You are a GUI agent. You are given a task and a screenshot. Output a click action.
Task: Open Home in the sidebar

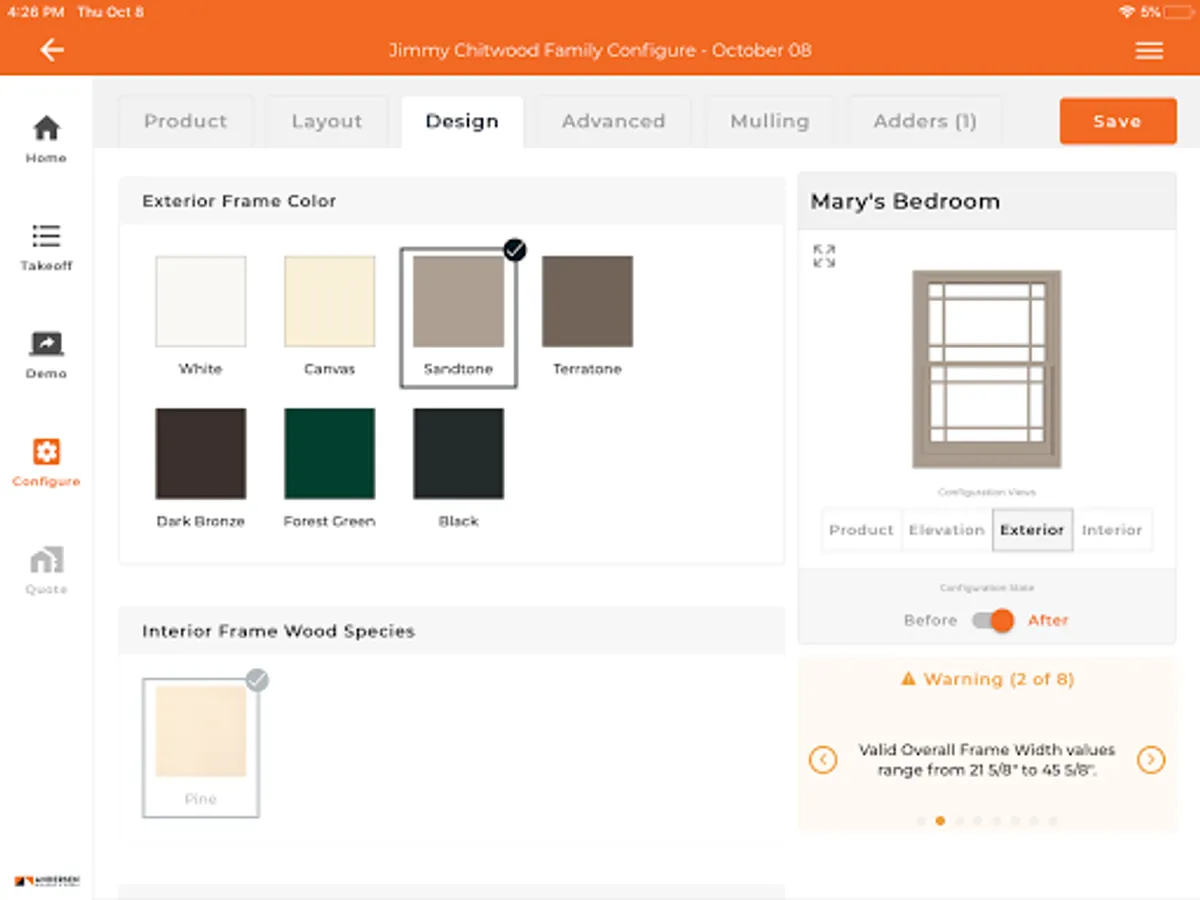tap(46, 139)
